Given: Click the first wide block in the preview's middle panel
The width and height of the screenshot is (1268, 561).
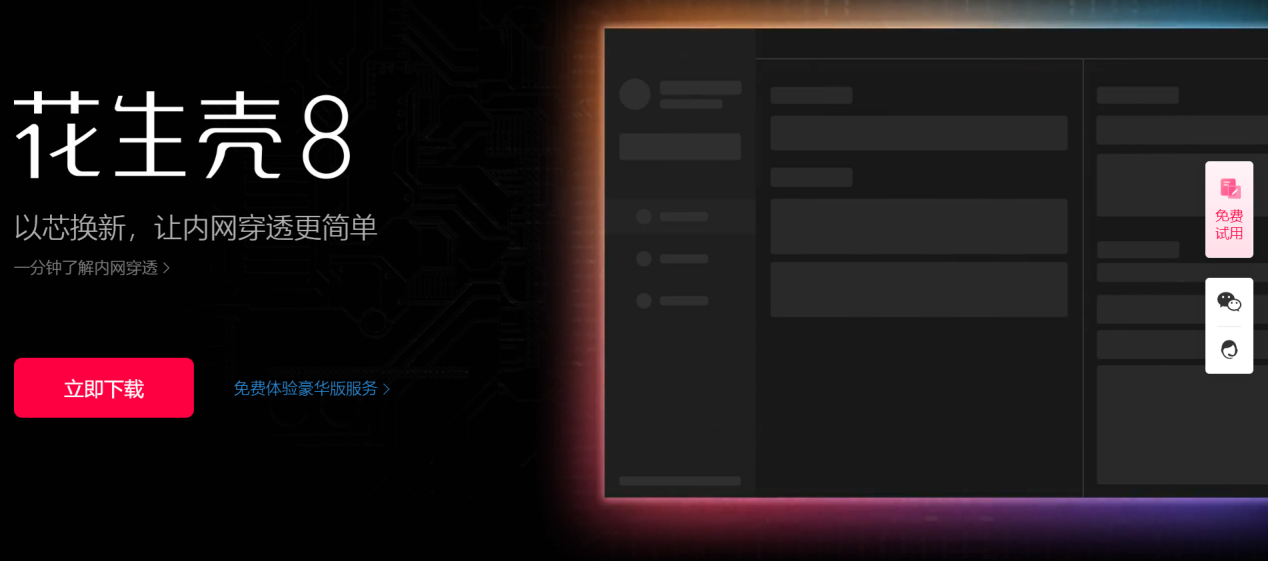Looking at the screenshot, I should pos(918,133).
